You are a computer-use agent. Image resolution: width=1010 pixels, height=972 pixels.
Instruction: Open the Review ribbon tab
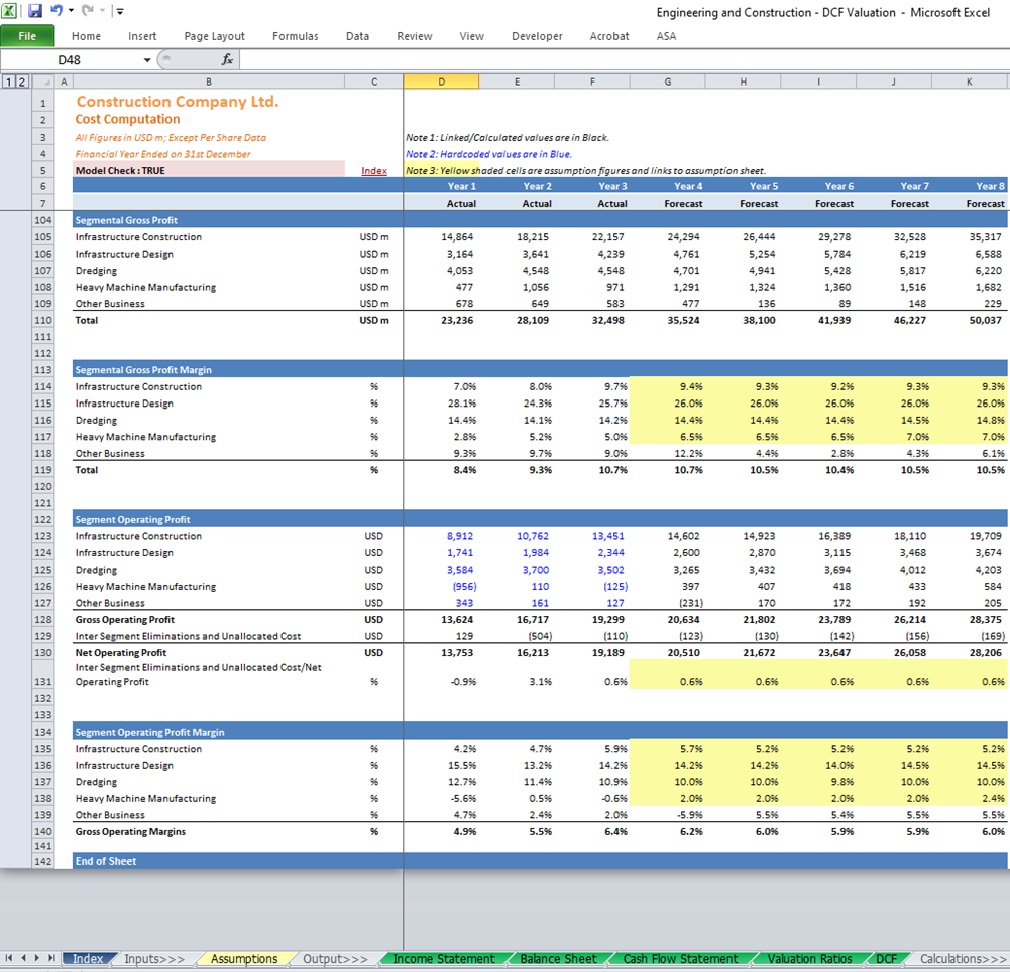[x=415, y=36]
